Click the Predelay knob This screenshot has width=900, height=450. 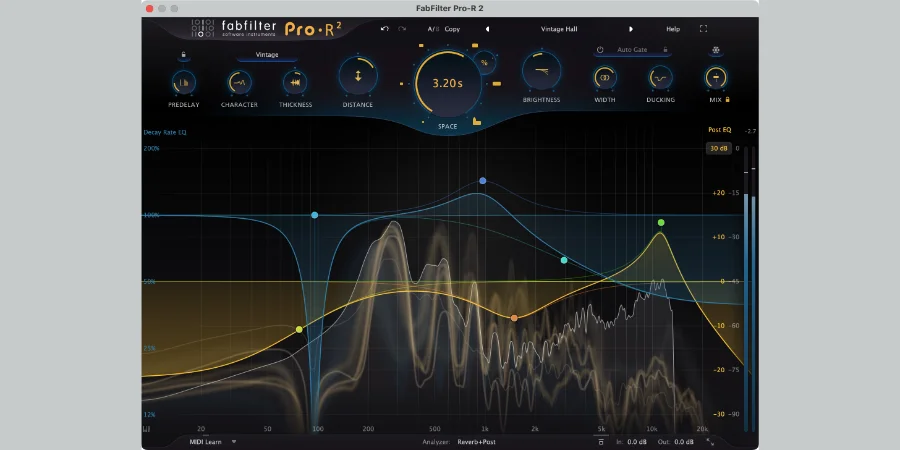coord(184,83)
